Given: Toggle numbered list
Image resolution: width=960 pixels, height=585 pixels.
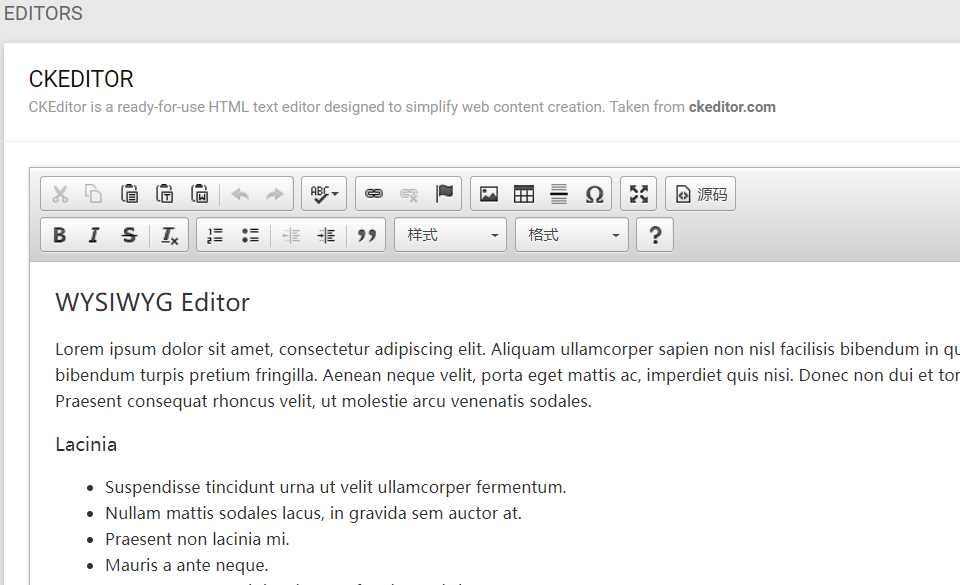Looking at the screenshot, I should [x=215, y=235].
